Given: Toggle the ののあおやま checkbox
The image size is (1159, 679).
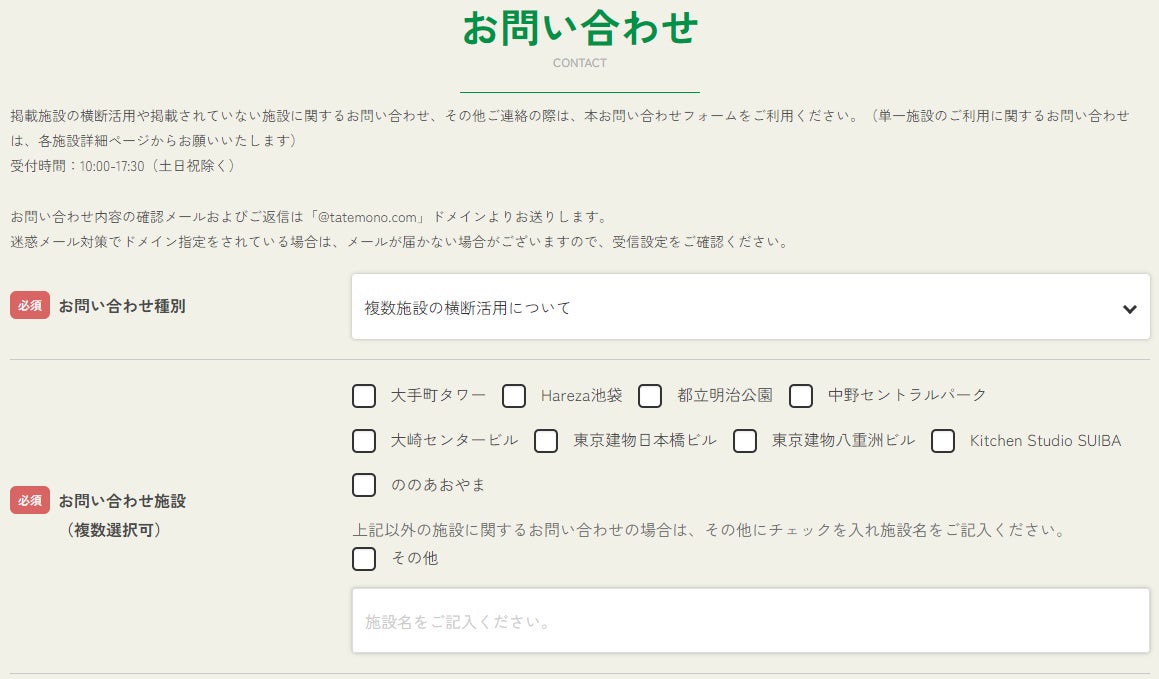Looking at the screenshot, I should point(364,485).
